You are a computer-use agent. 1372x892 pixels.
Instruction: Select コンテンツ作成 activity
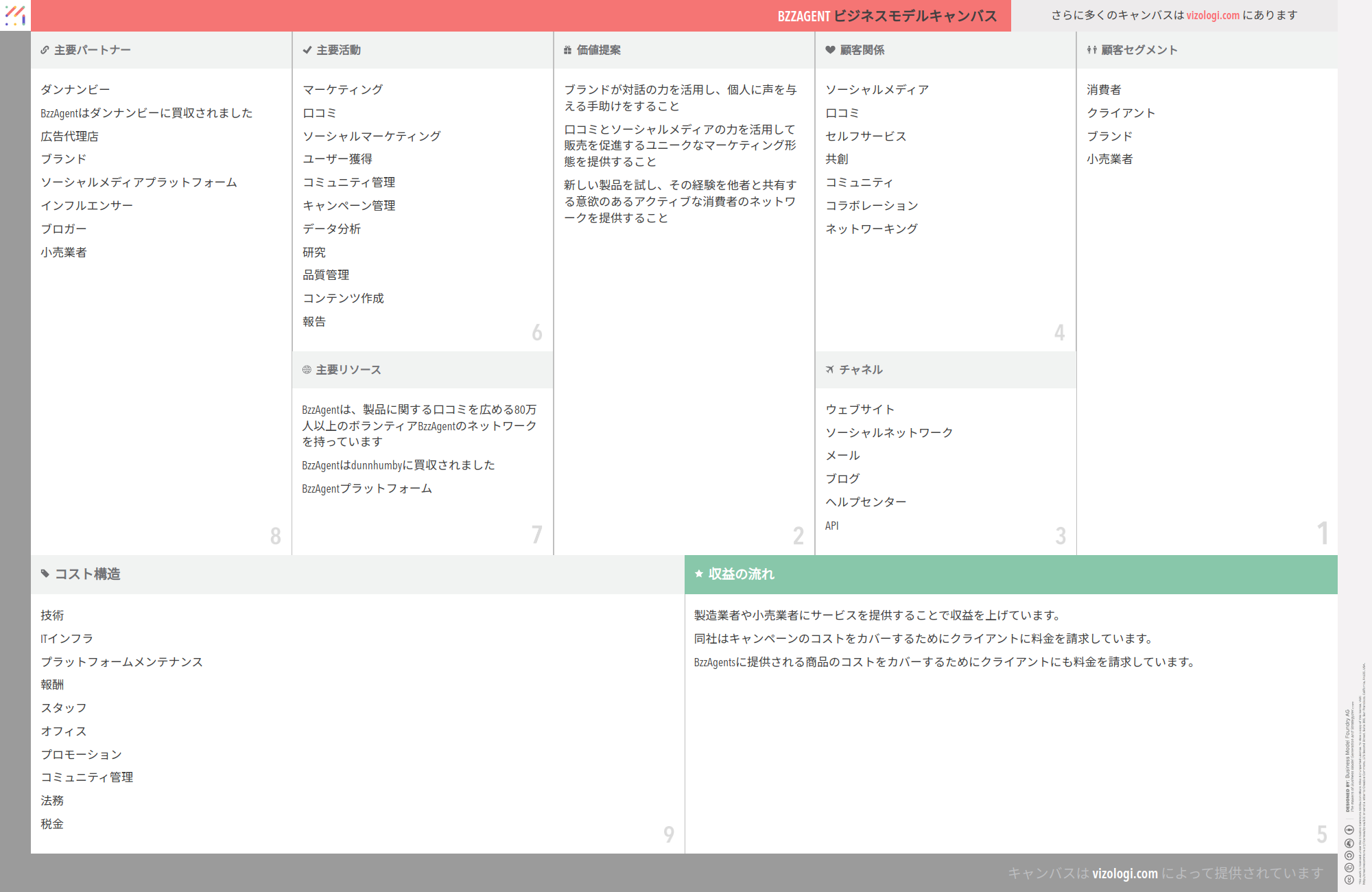pos(343,298)
